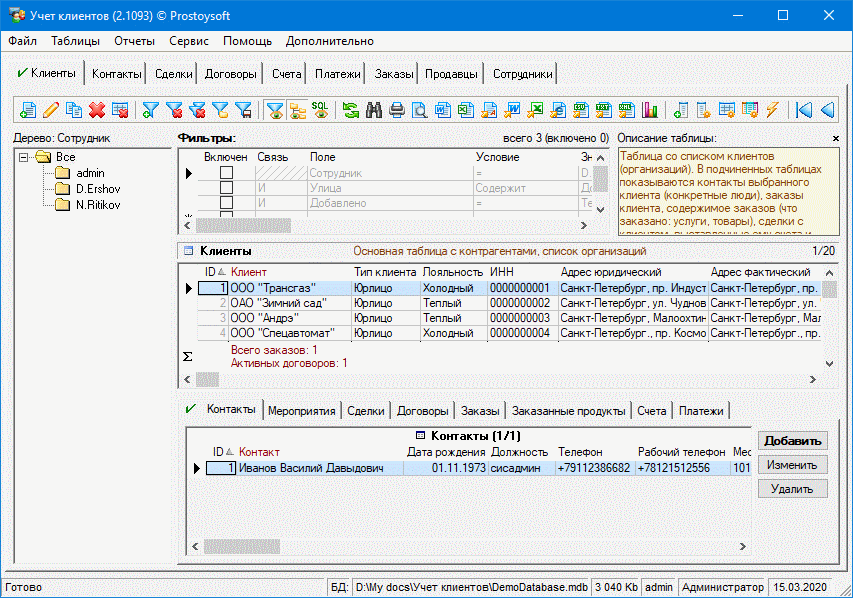Click the pencil edit record icon

pos(51,110)
